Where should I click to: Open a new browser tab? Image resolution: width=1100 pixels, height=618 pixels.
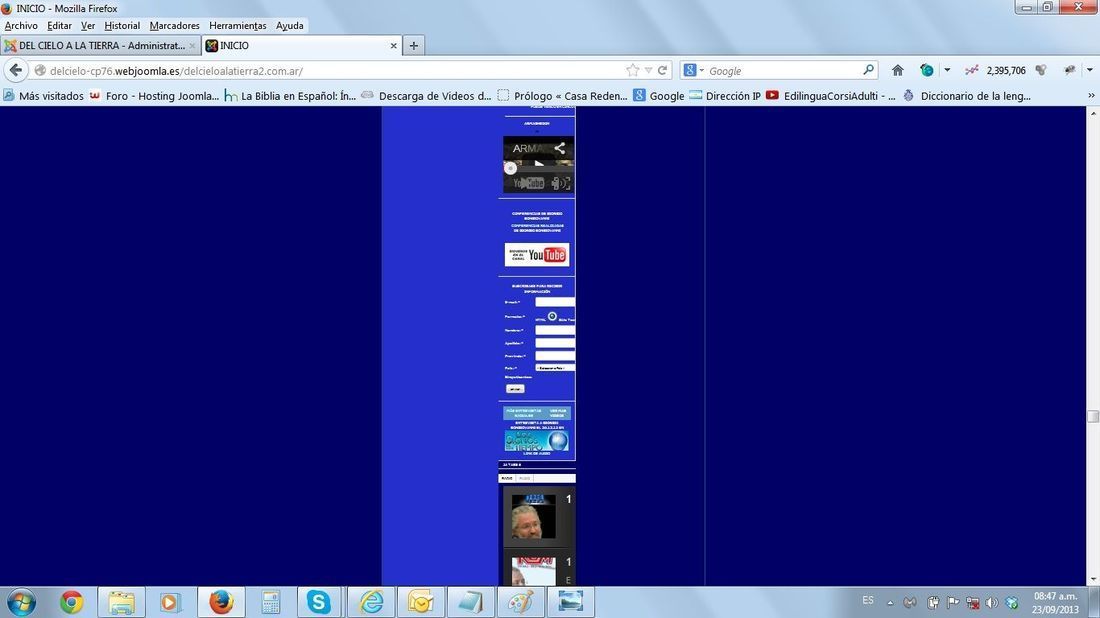[x=414, y=46]
